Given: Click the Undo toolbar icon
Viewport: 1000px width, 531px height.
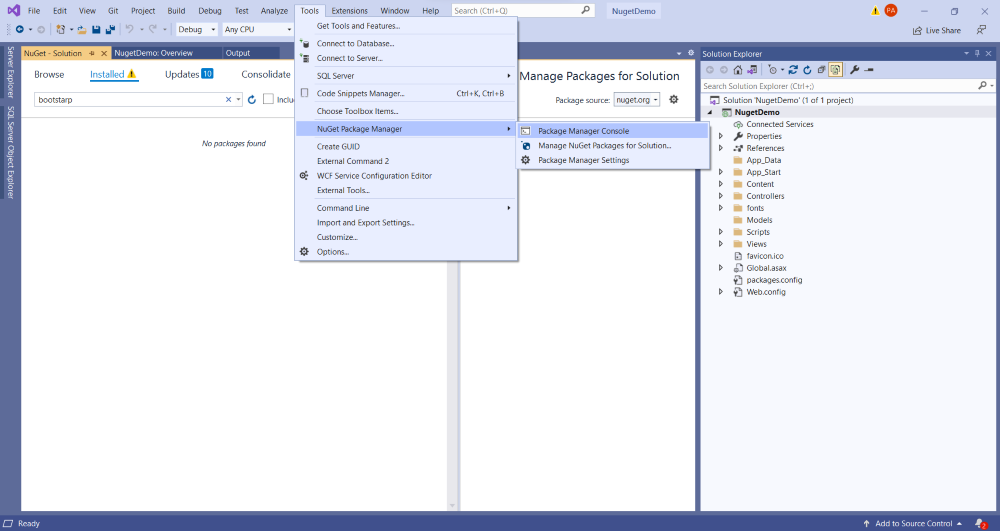Looking at the screenshot, I should pyautogui.click(x=129, y=29).
